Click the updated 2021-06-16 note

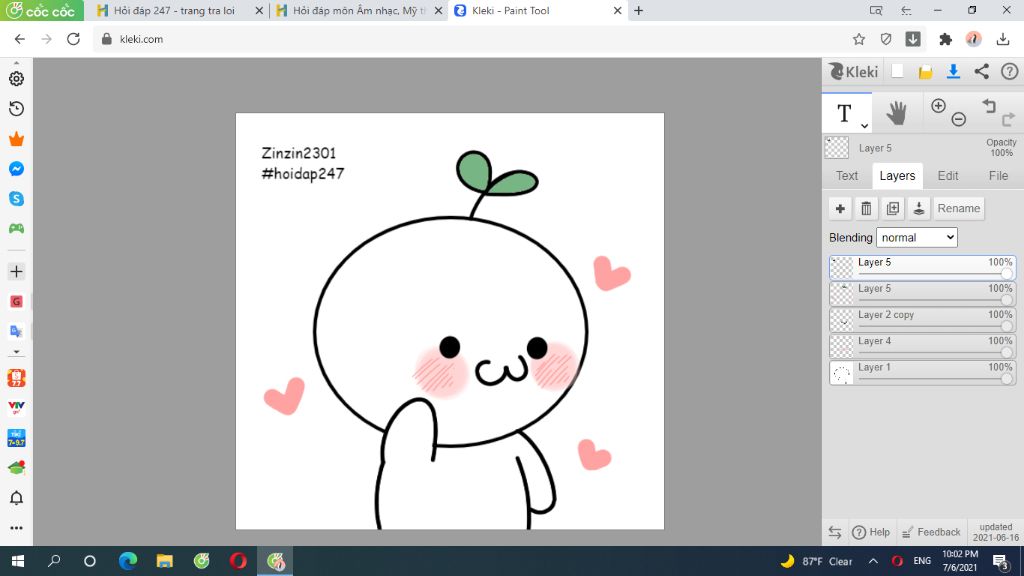point(995,532)
